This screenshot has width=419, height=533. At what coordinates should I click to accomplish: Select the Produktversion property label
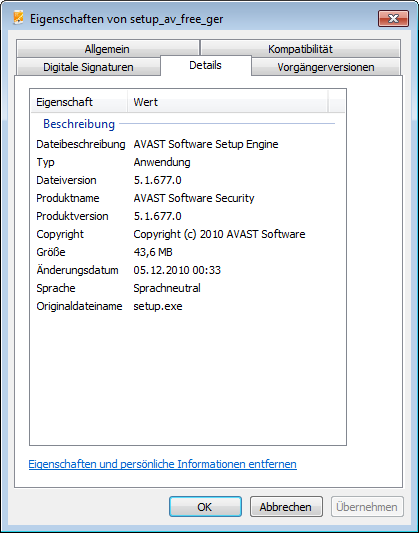72,216
